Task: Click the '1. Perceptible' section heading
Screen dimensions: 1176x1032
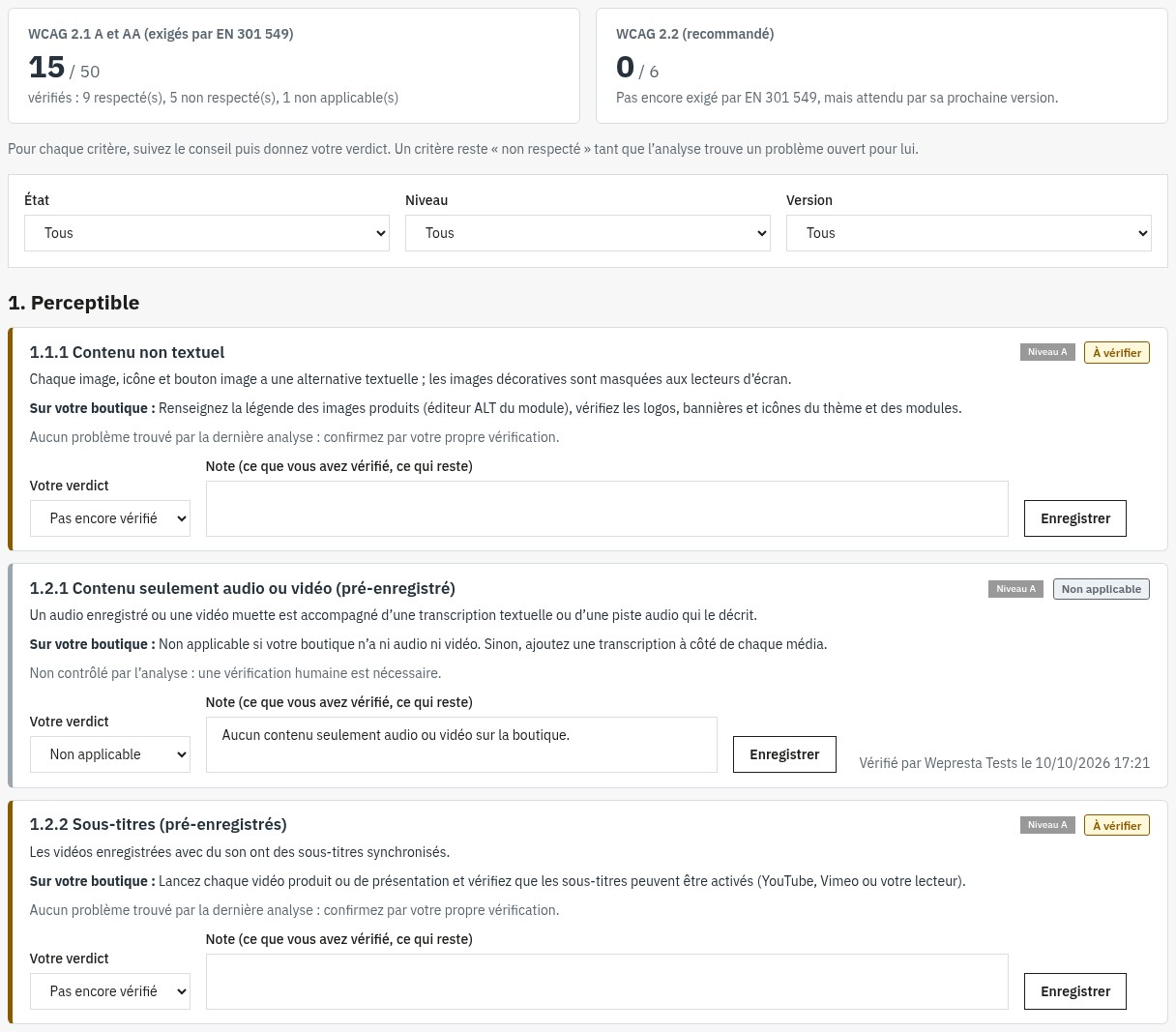Action: [73, 303]
